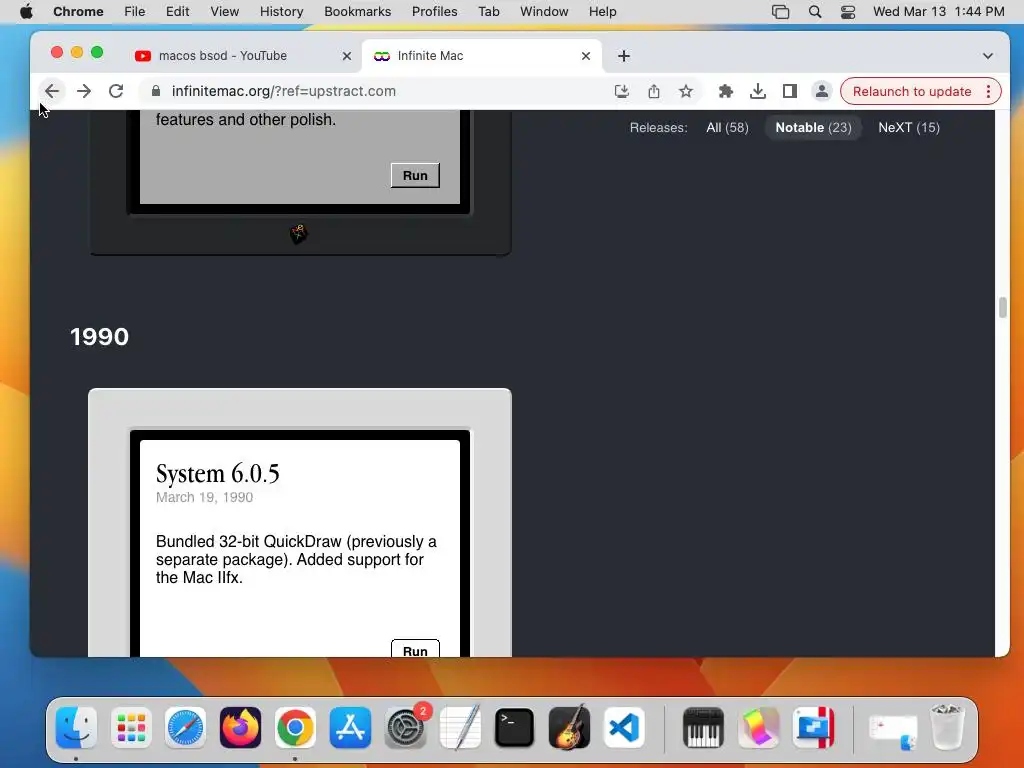Screen dimensions: 1024x768
Task: Click the System 6.0.5 title
Action: point(217,473)
